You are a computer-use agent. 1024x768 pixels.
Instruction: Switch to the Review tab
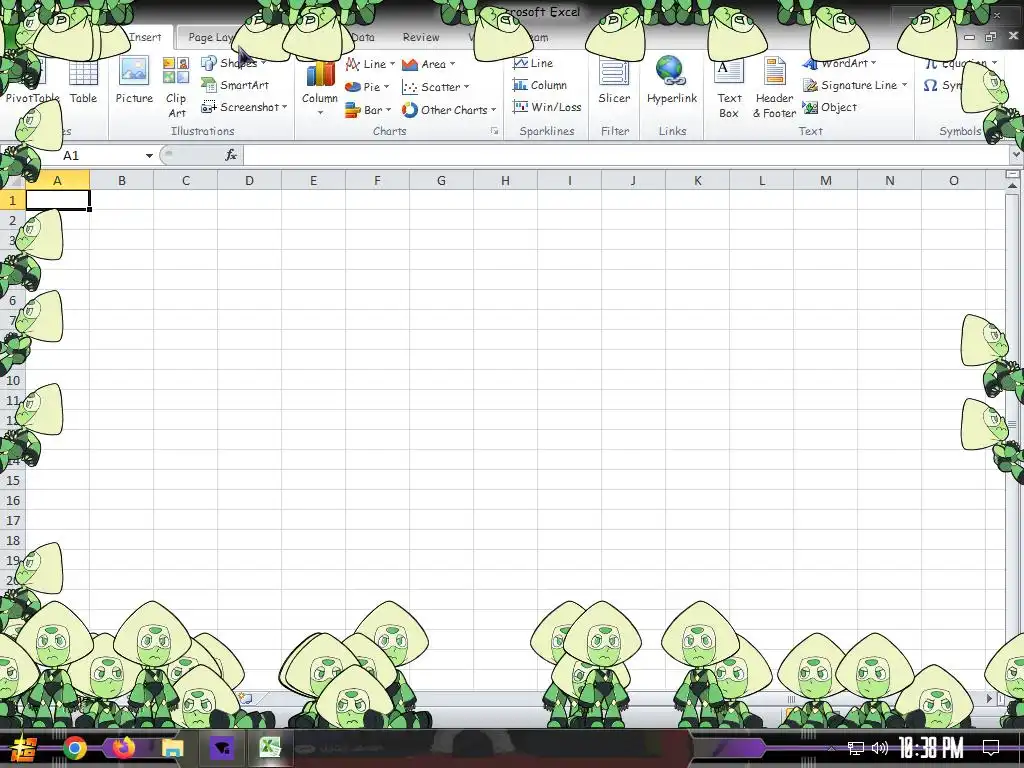tap(421, 37)
